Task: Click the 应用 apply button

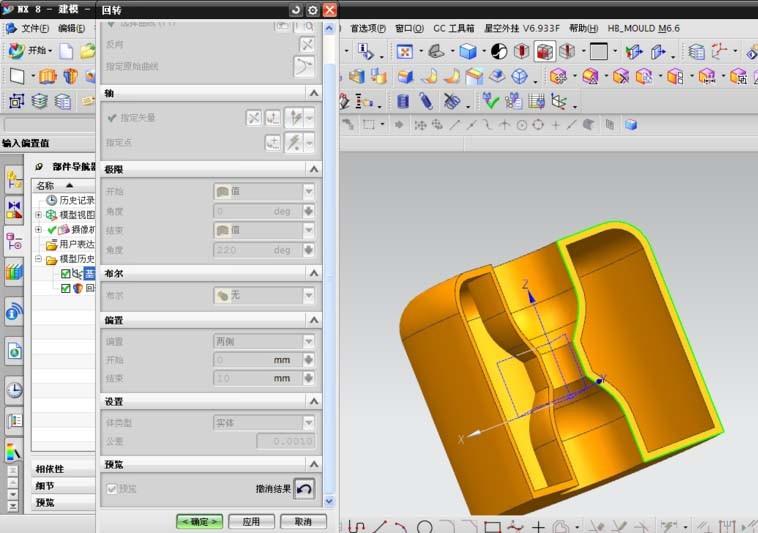Action: [251, 521]
